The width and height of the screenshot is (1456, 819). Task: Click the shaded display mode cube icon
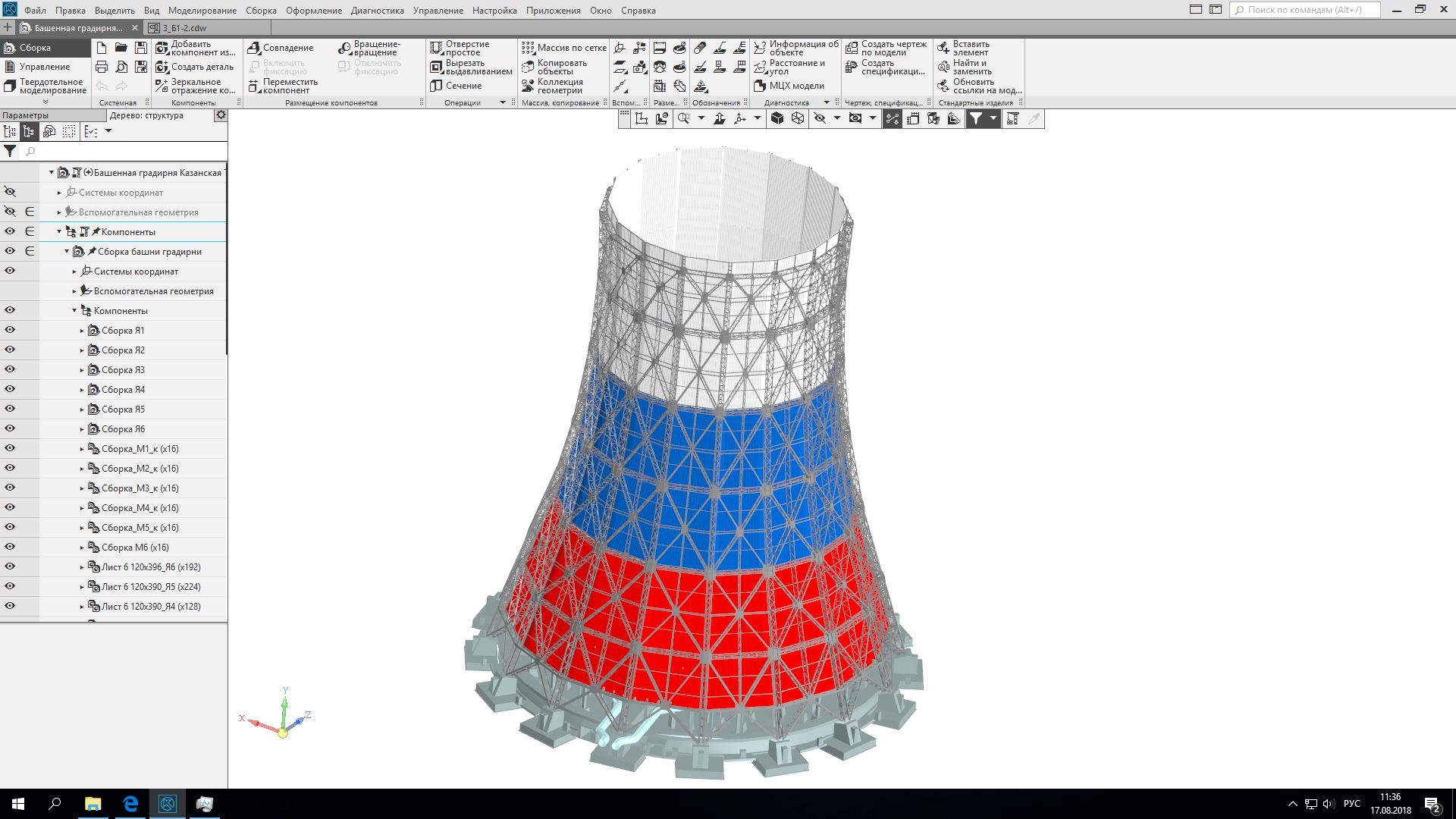point(777,118)
